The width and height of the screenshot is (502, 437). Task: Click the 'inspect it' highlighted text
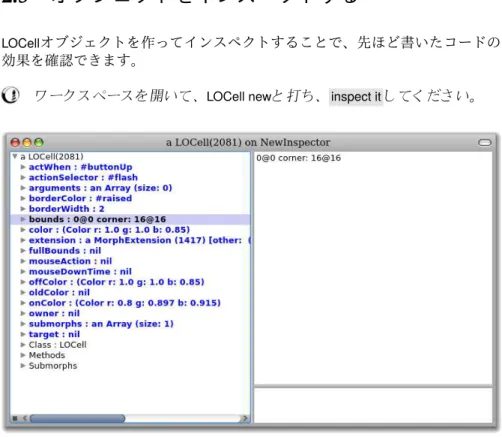[x=356, y=97]
